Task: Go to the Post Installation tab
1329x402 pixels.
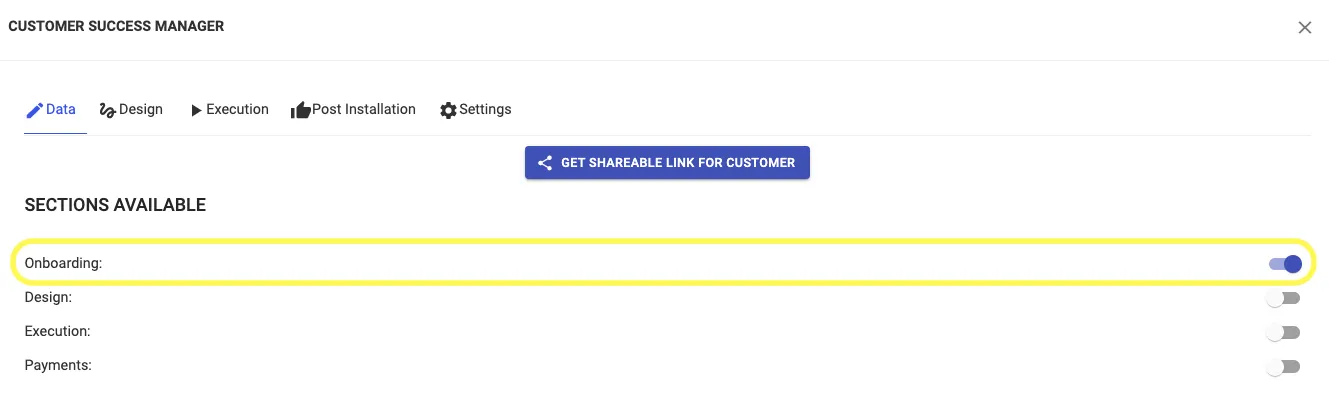Action: click(364, 110)
